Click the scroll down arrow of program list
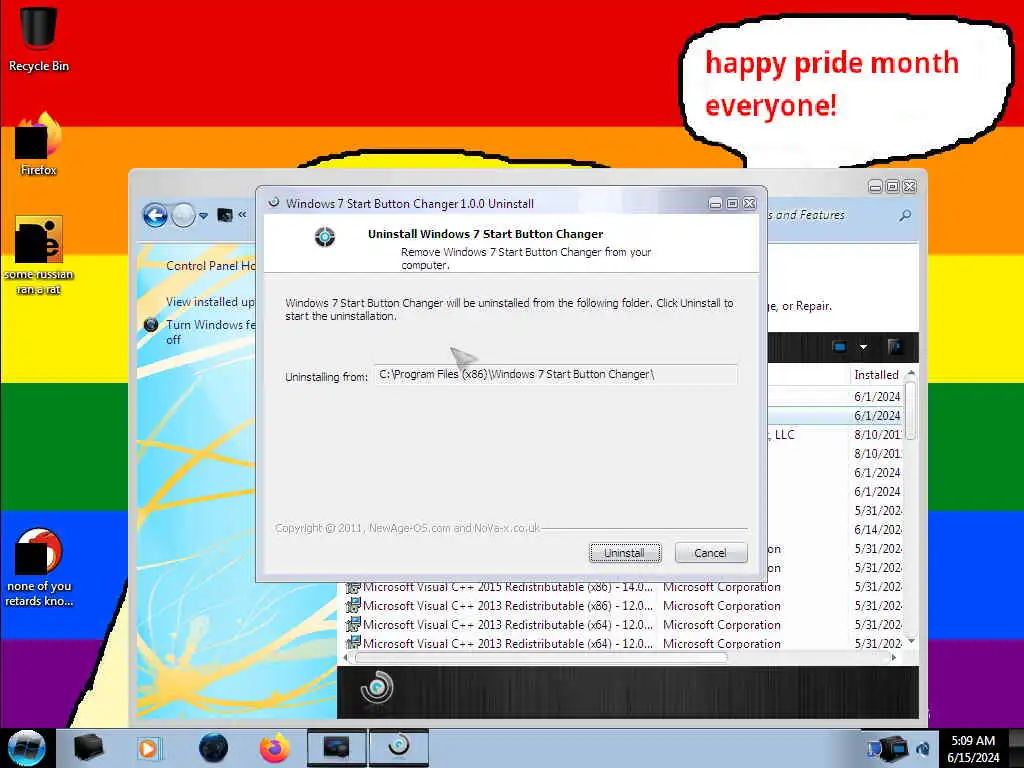This screenshot has width=1024, height=768. click(910, 642)
